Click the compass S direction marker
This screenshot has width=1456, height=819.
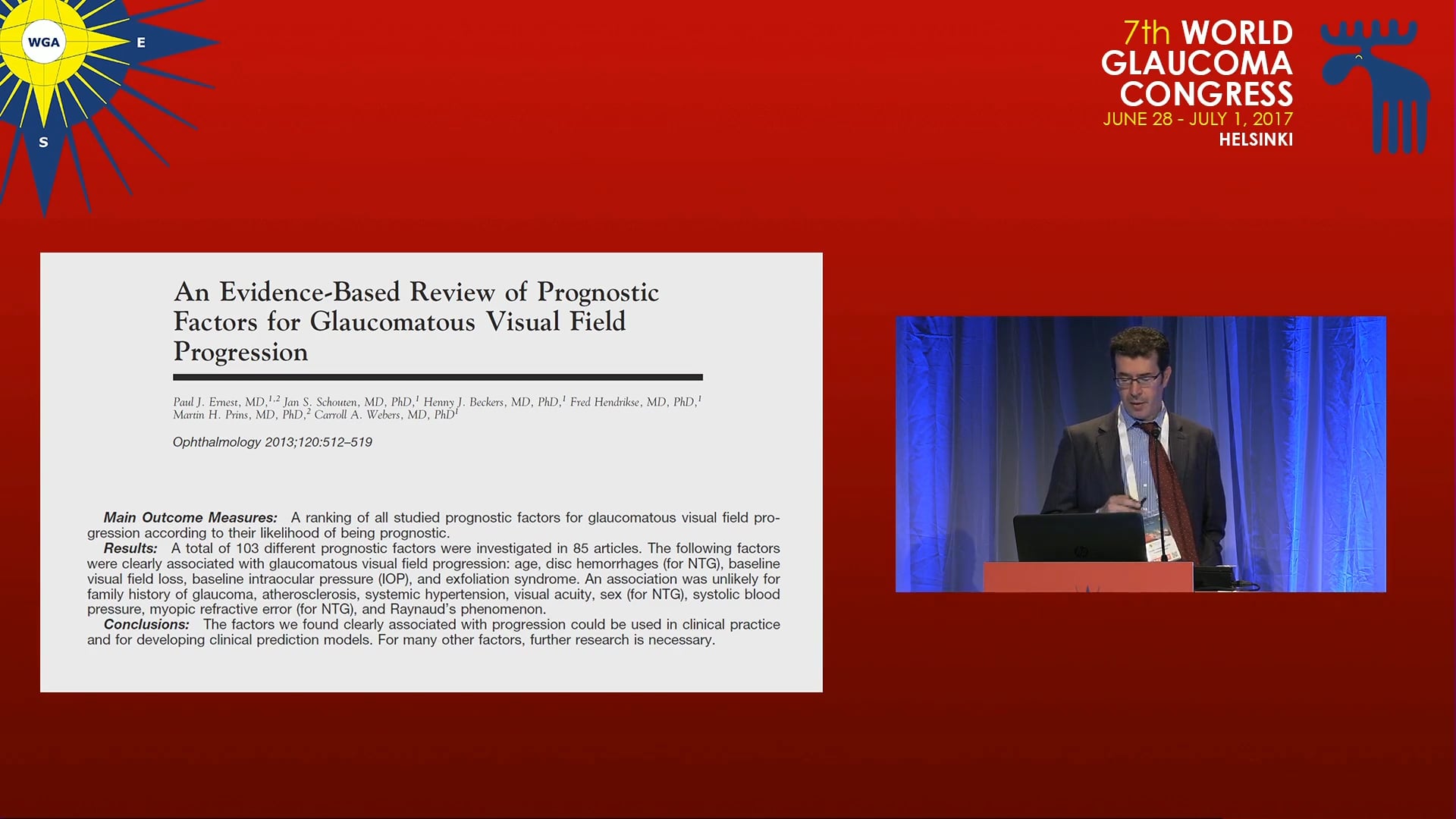(43, 143)
